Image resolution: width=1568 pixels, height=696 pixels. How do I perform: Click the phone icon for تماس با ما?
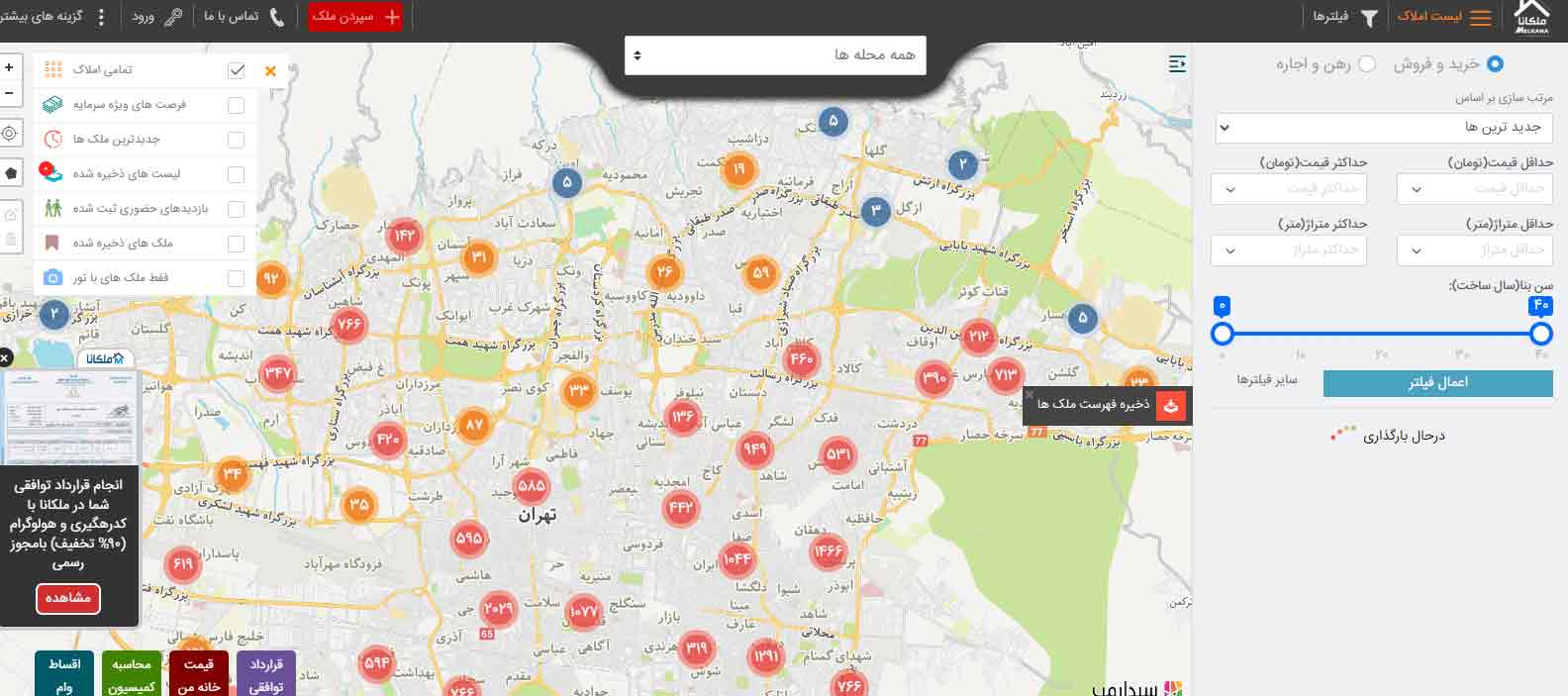pos(277,17)
